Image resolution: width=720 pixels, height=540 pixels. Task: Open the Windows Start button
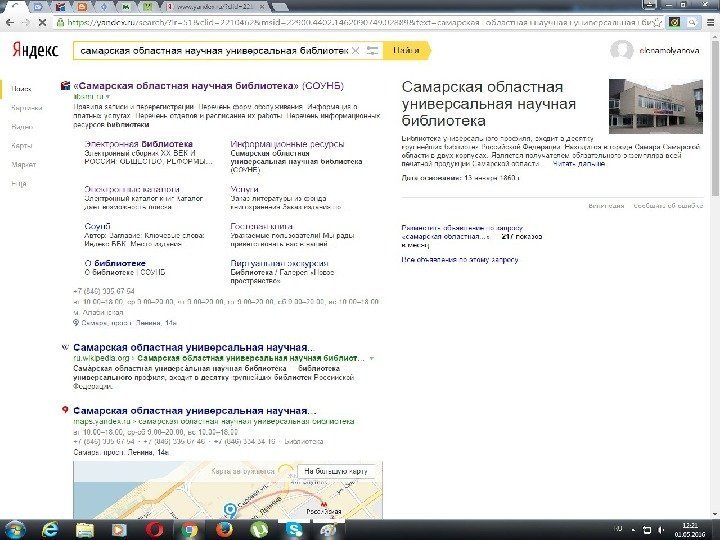14,530
